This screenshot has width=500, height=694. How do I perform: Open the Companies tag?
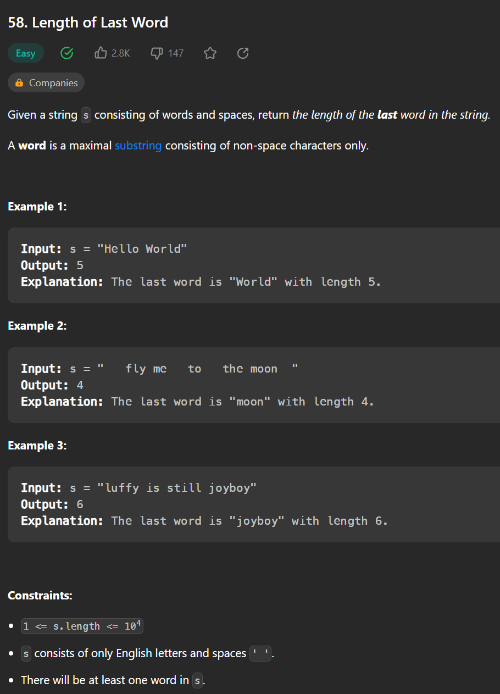click(46, 83)
